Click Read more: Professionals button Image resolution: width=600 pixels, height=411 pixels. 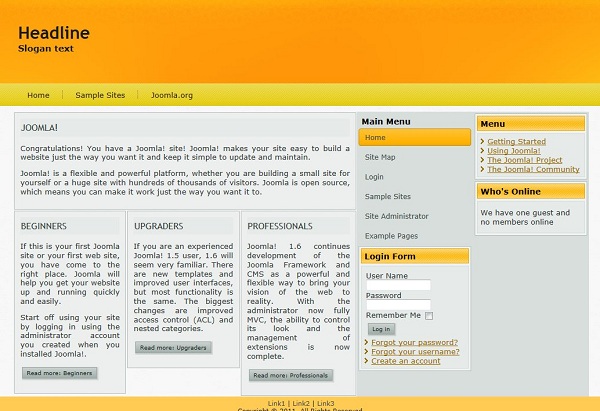pos(290,375)
